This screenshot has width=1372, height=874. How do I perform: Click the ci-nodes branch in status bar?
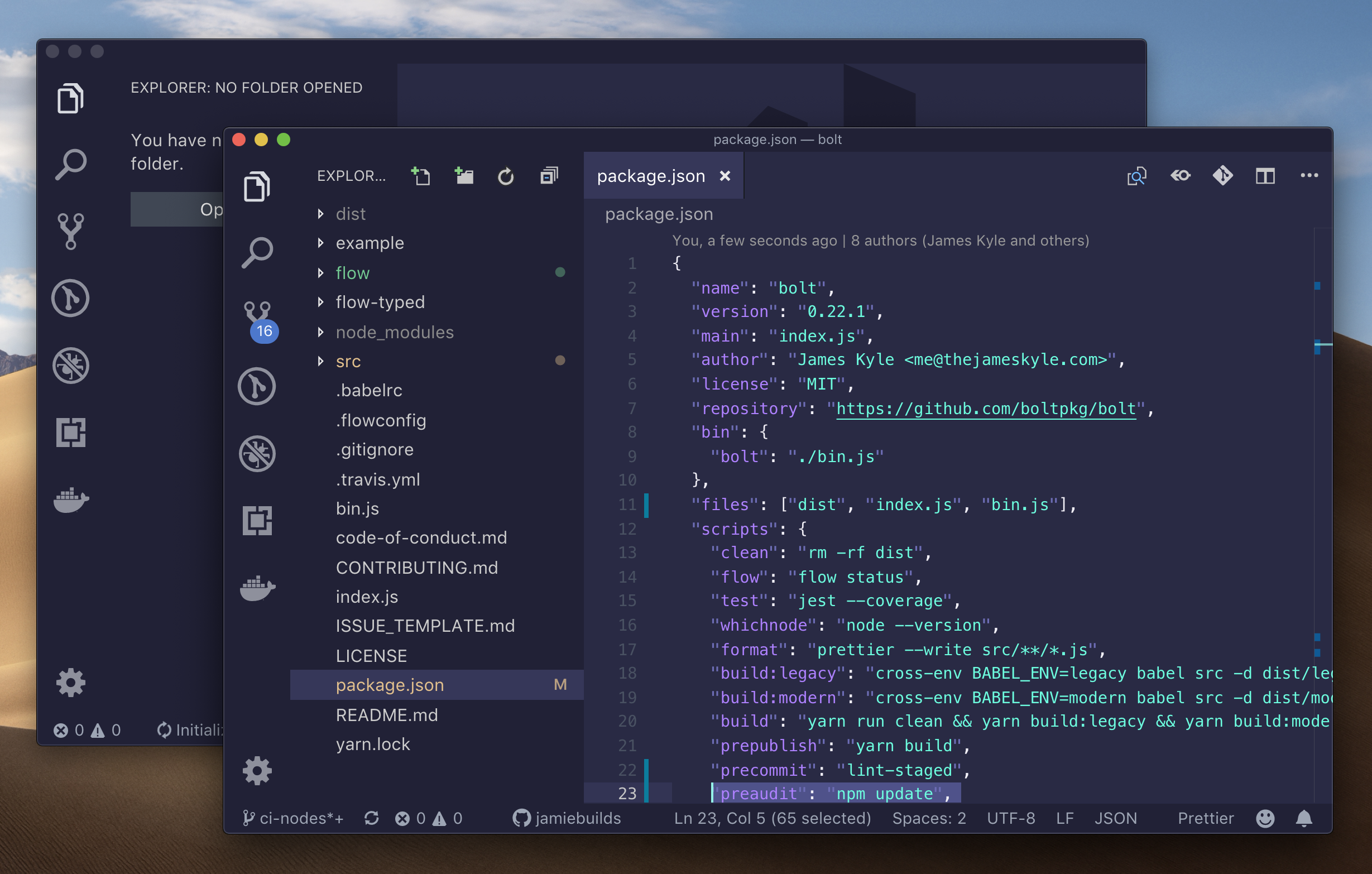[294, 818]
